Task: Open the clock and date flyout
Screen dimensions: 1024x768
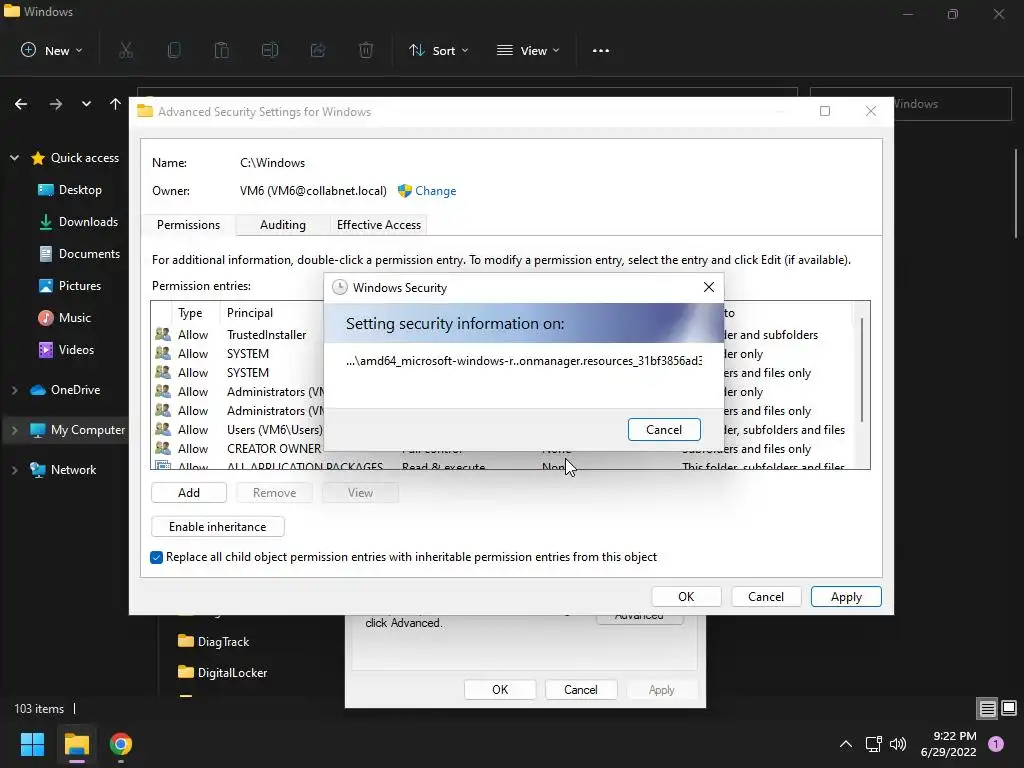Action: [948, 744]
